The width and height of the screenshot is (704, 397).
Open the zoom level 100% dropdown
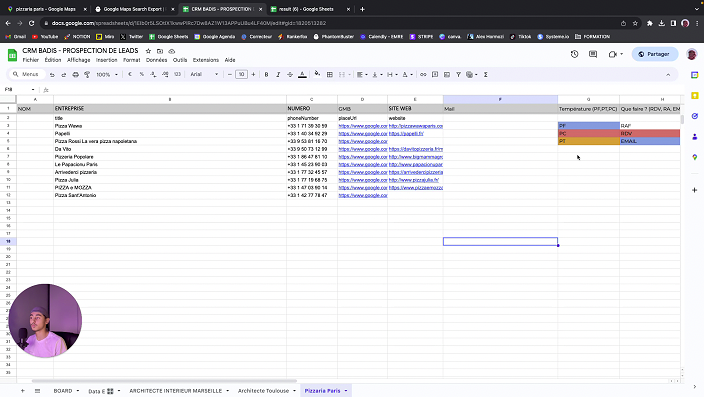click(107, 75)
